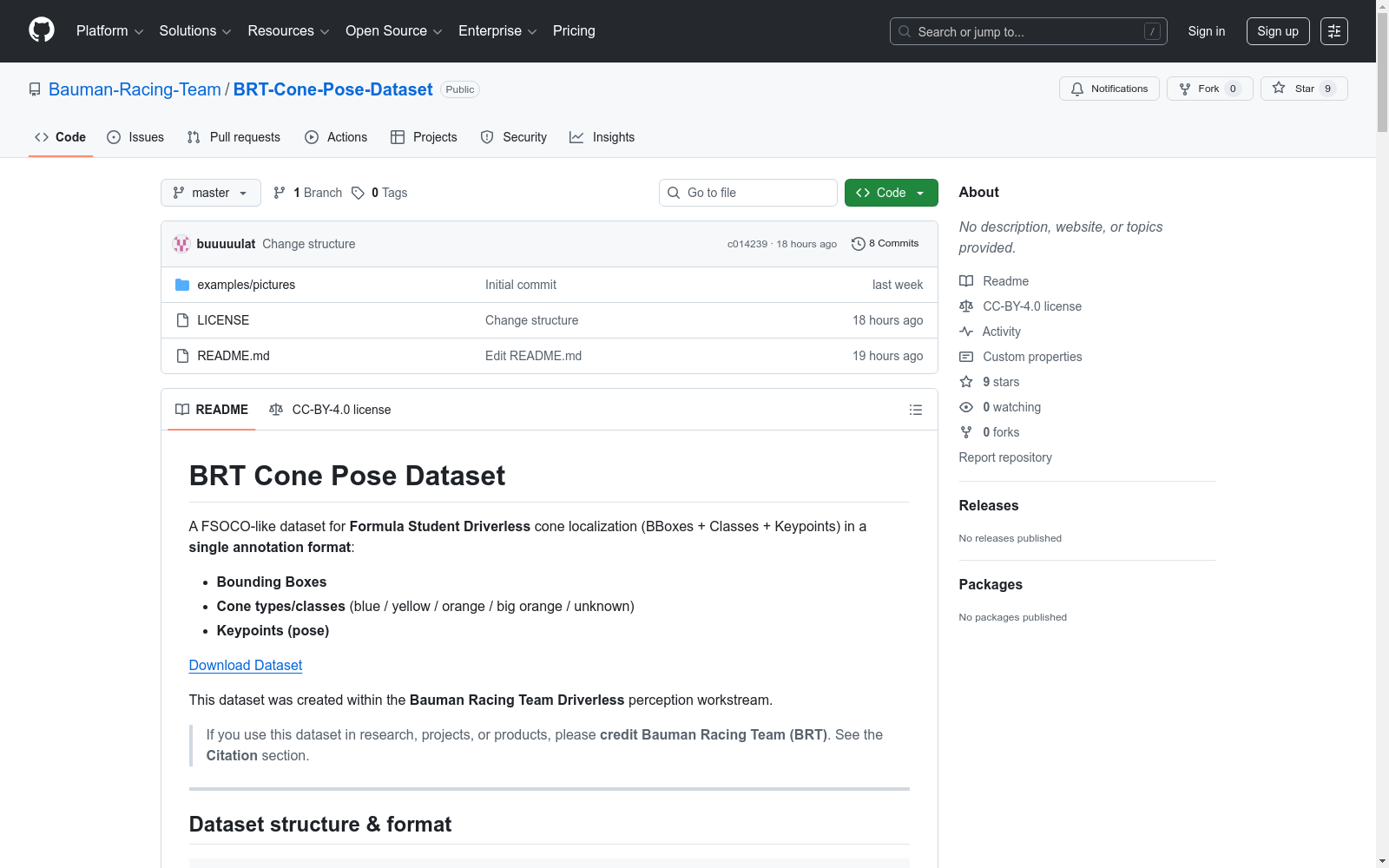The width and height of the screenshot is (1389, 868).
Task: Select the README tab in file viewer
Action: coord(212,410)
